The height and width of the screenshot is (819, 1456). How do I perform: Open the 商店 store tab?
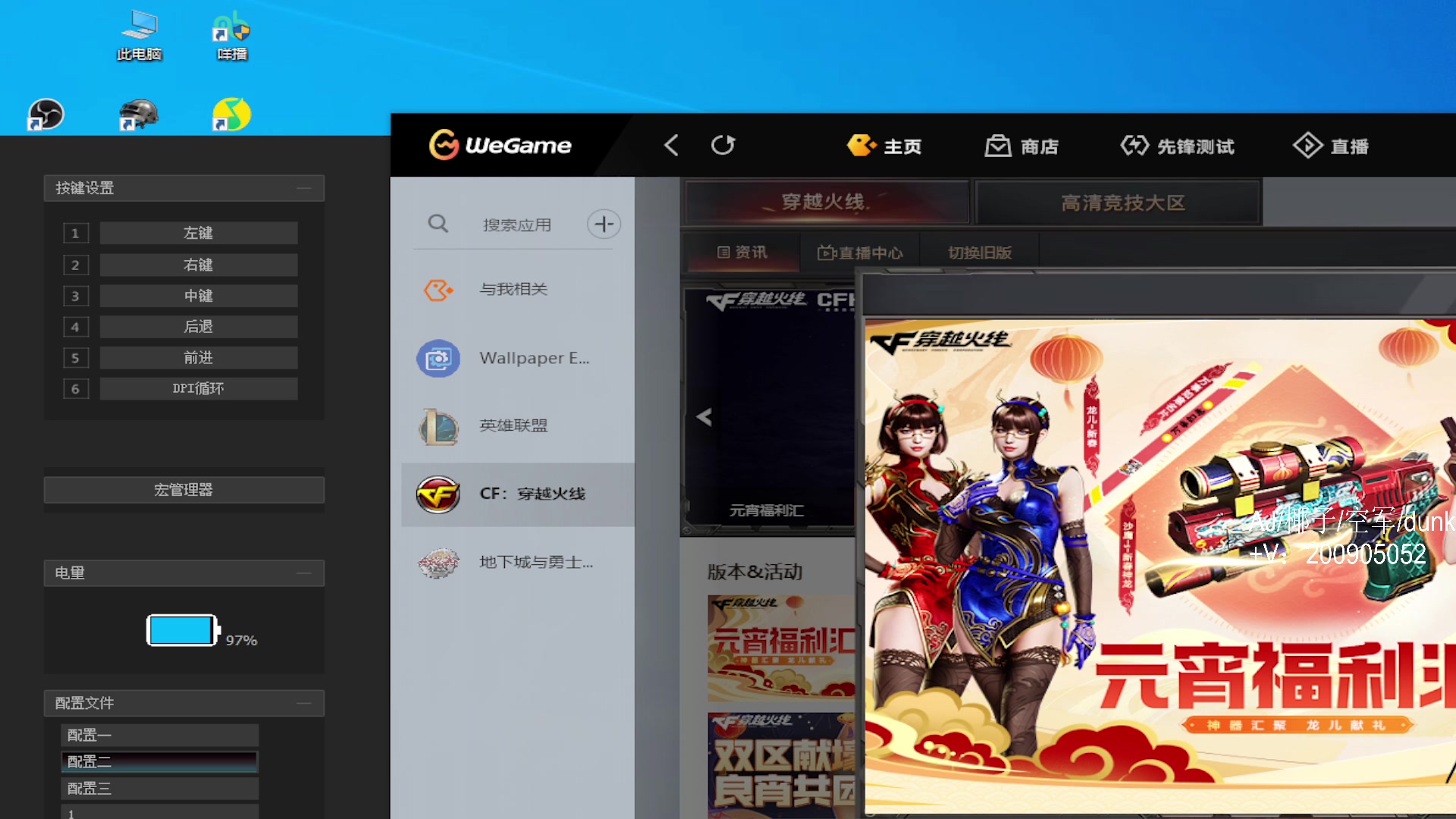(x=1021, y=146)
